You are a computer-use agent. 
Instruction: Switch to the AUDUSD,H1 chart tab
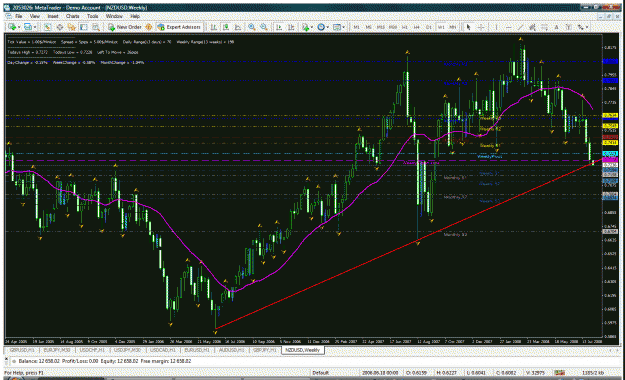pos(232,350)
